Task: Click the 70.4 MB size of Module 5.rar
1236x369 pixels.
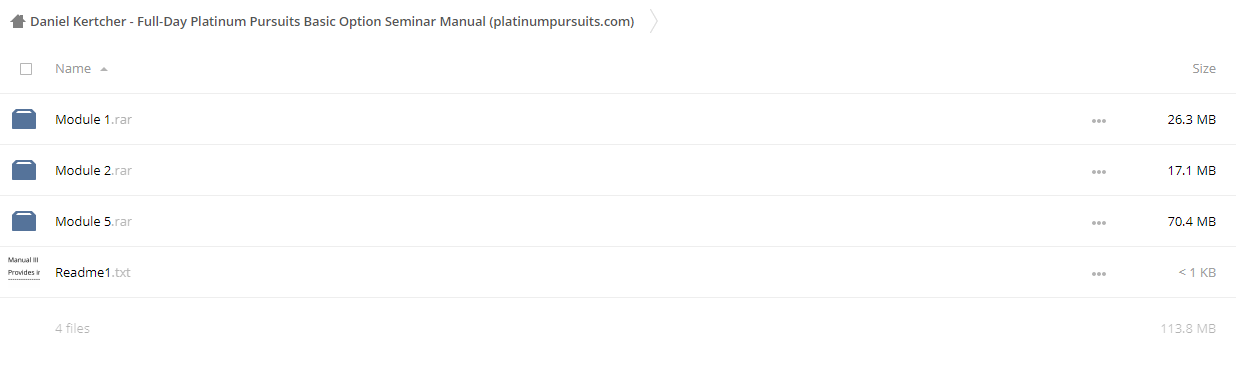Action: (1192, 221)
